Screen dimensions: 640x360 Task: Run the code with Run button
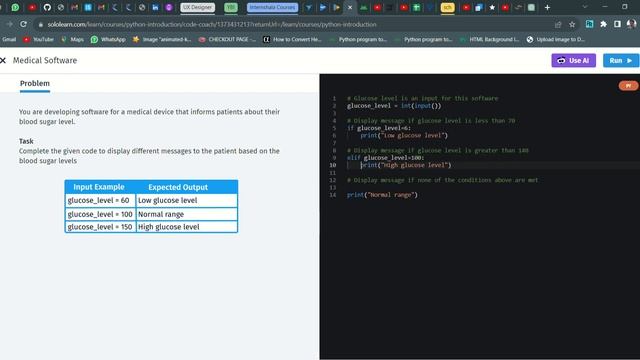click(x=621, y=60)
